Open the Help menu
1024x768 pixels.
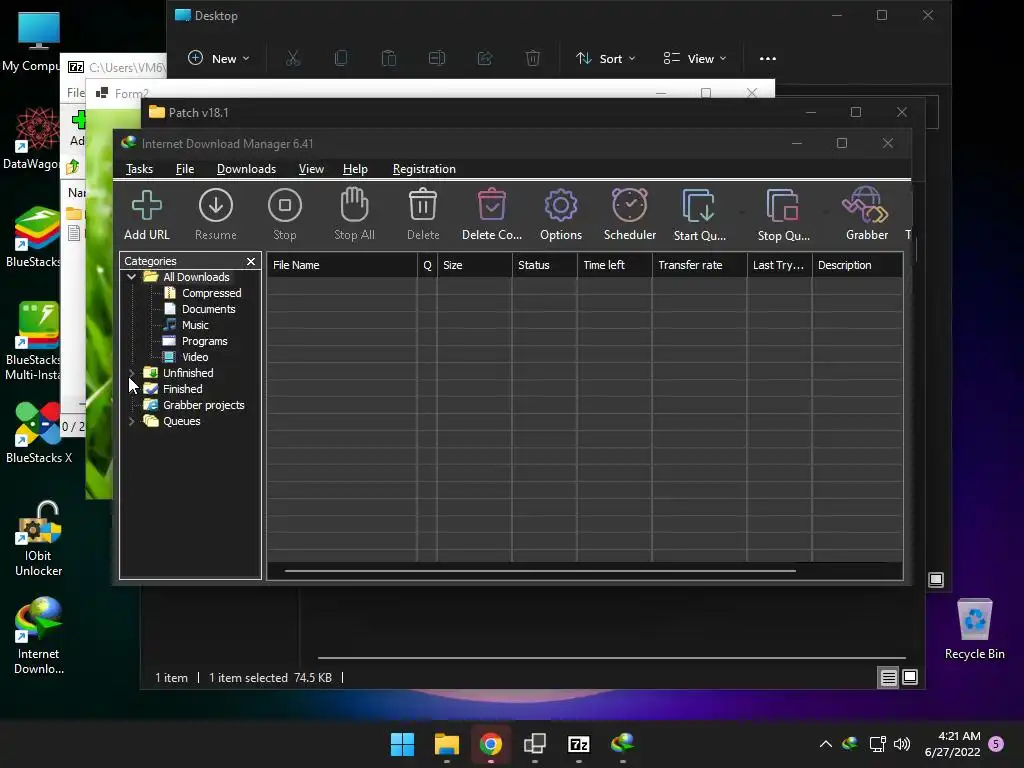click(355, 169)
